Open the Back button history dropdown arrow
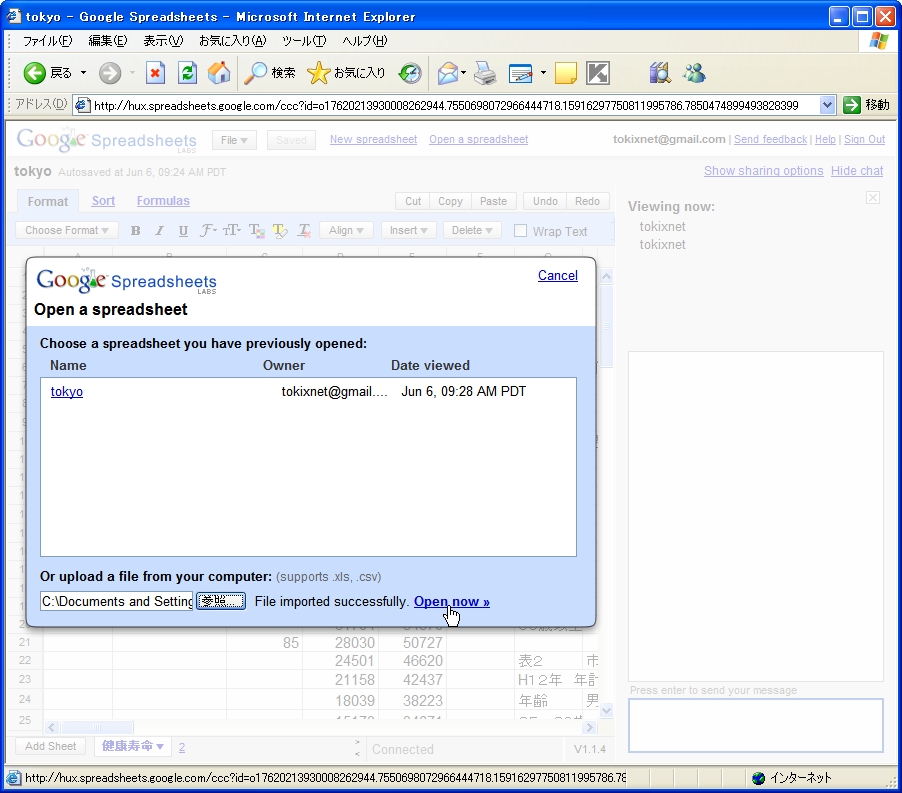Image resolution: width=902 pixels, height=793 pixels. (83, 73)
